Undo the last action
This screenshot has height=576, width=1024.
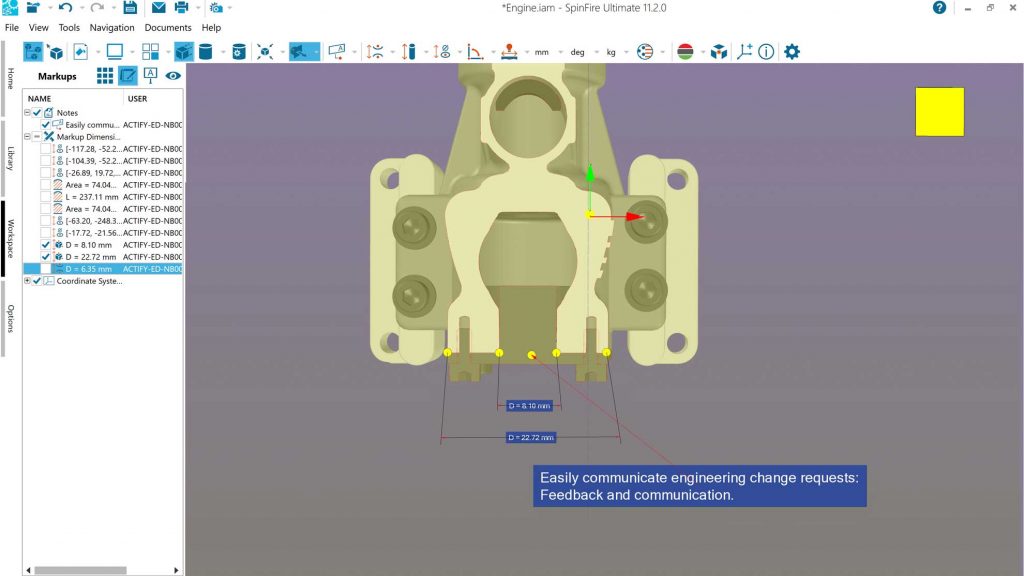pyautogui.click(x=65, y=8)
